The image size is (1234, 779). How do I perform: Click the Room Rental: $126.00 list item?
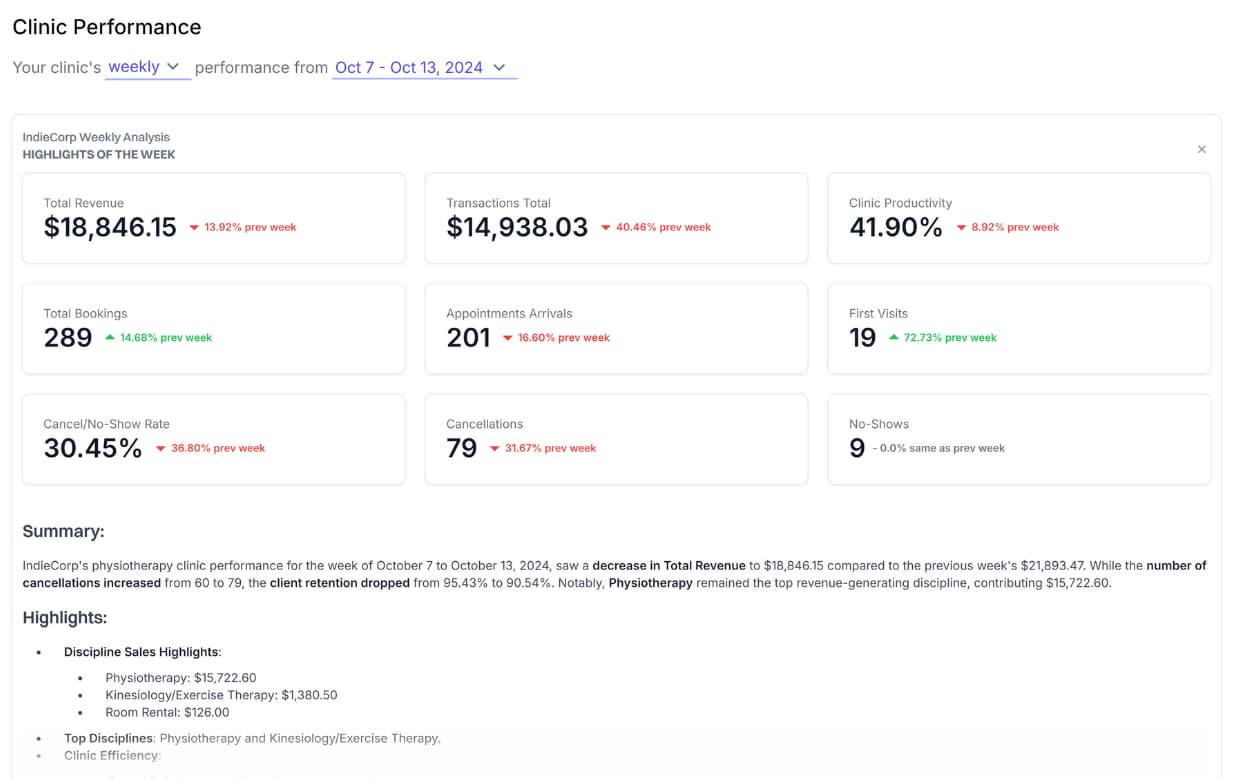click(x=167, y=712)
